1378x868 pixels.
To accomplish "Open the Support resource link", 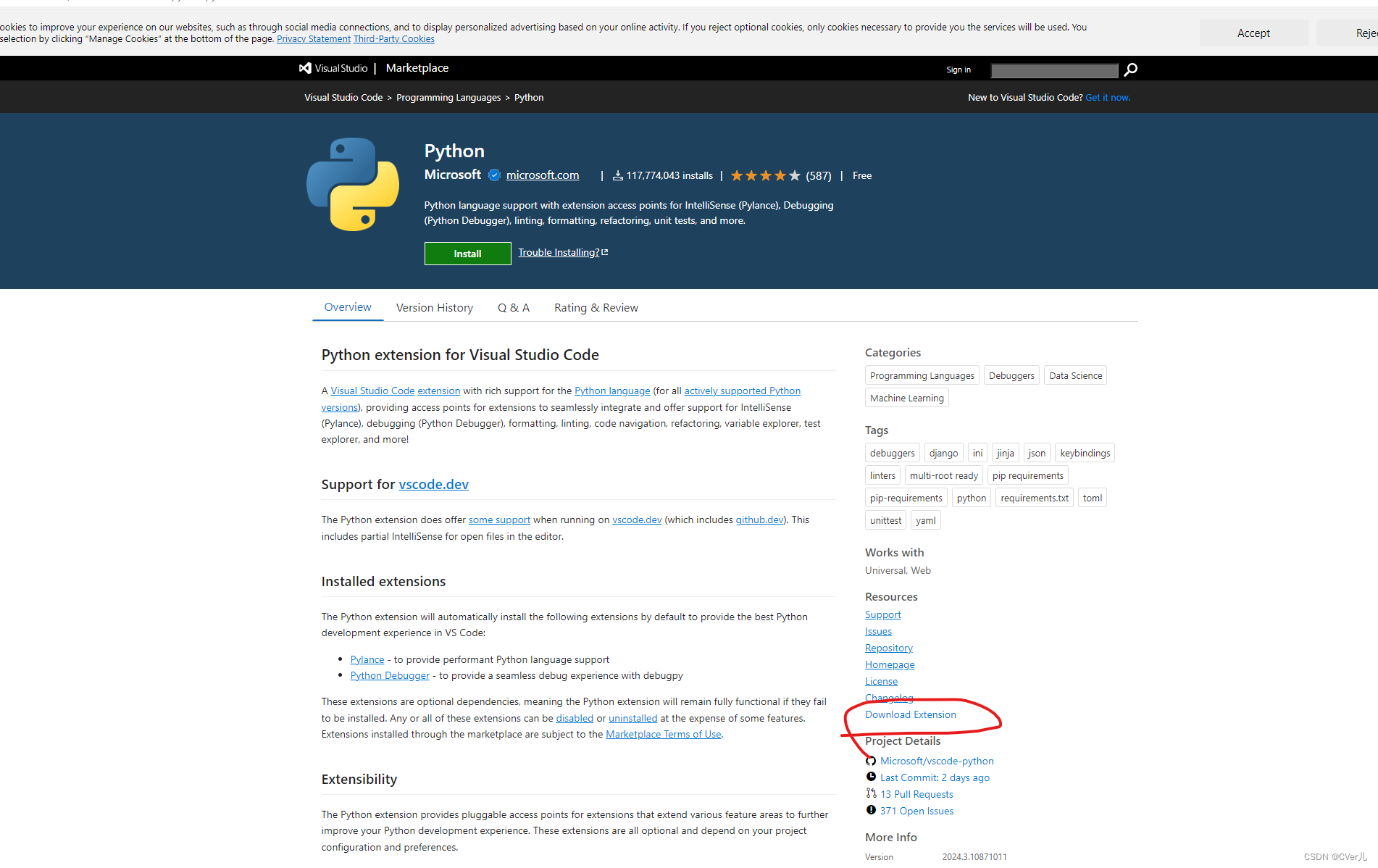I will pos(883,614).
